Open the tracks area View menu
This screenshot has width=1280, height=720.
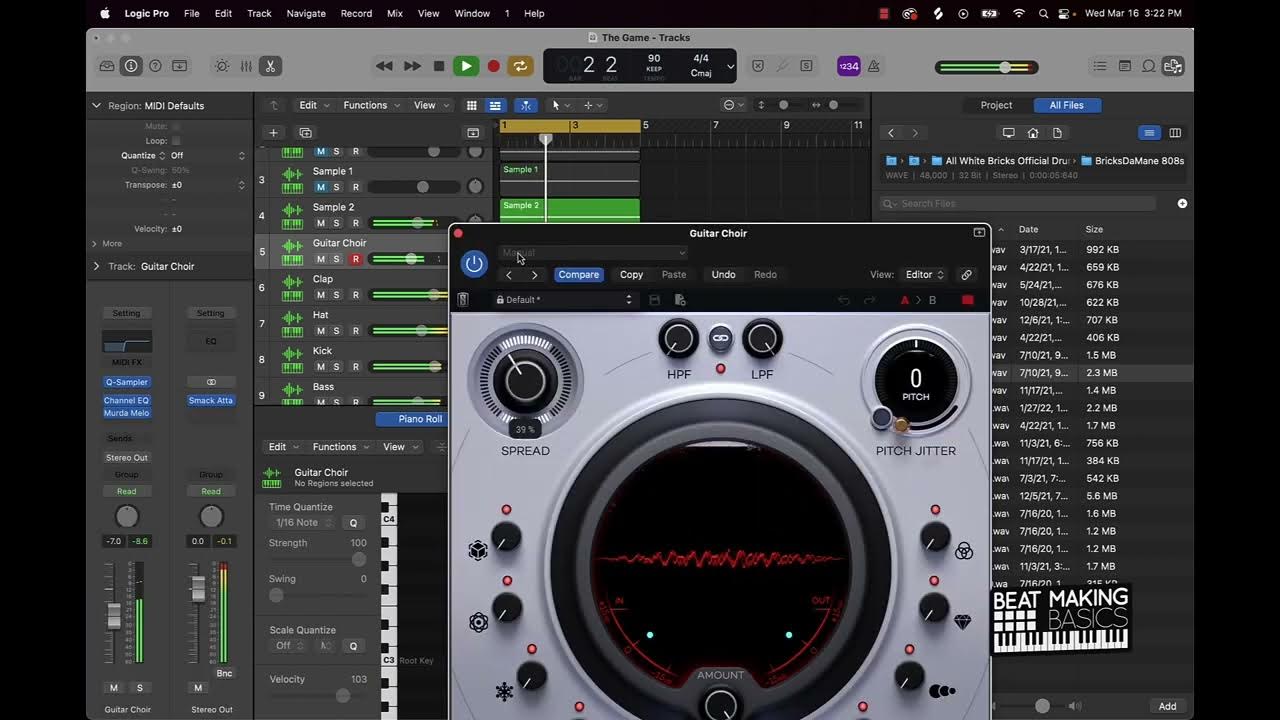pos(430,105)
